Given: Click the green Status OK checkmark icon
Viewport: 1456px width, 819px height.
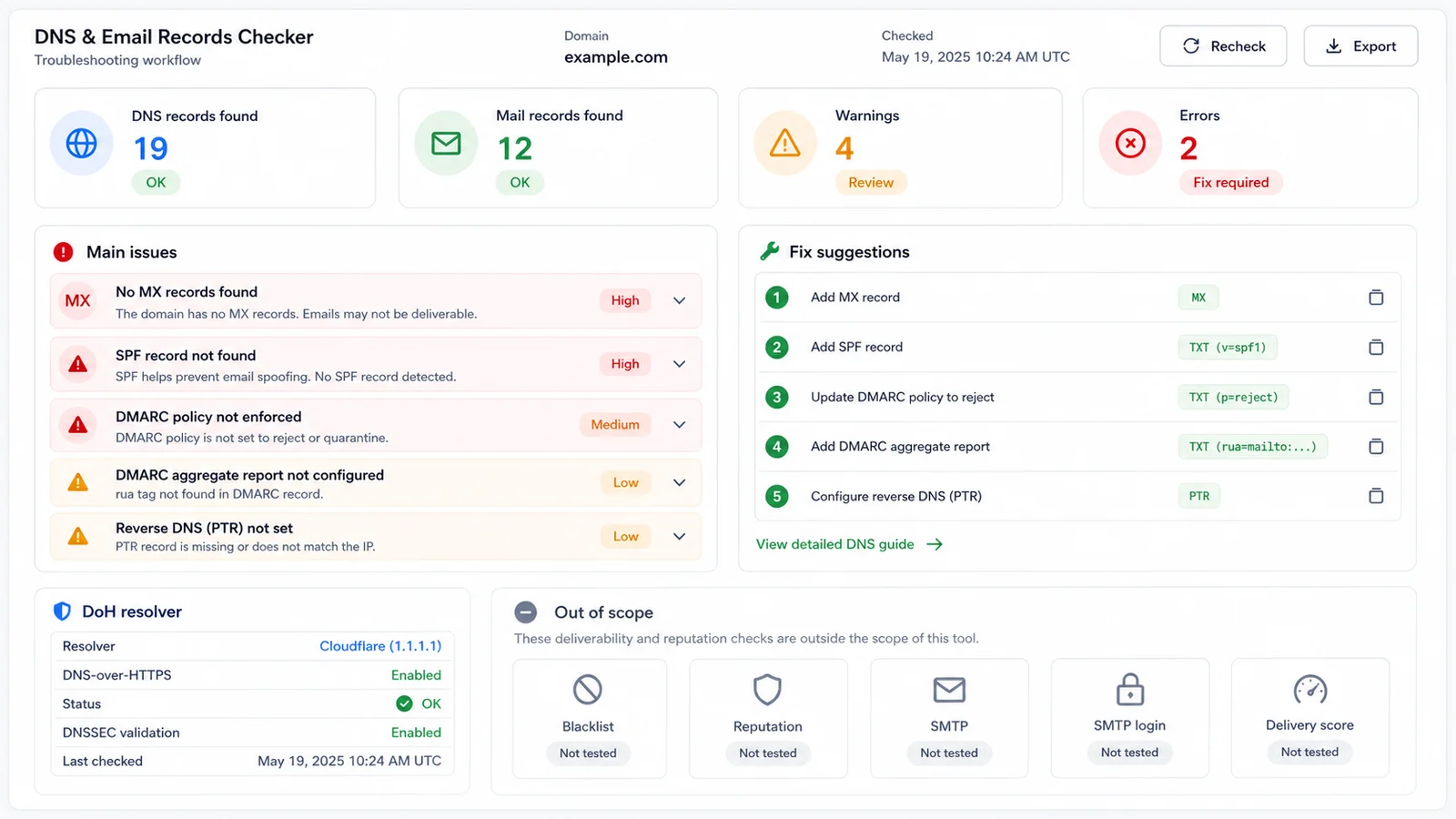Looking at the screenshot, I should coord(404,703).
